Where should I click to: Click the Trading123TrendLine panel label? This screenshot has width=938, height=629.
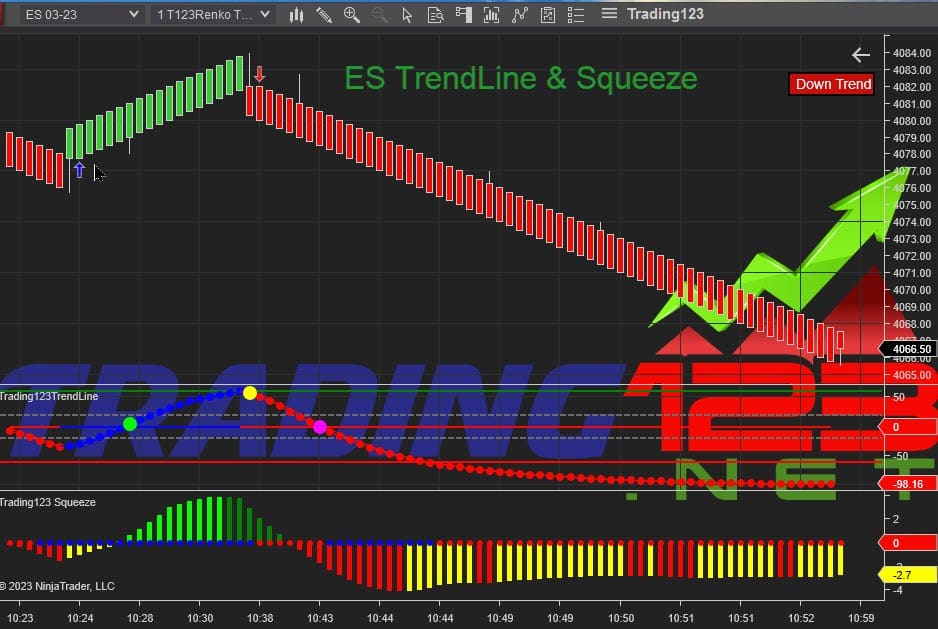click(x=49, y=396)
